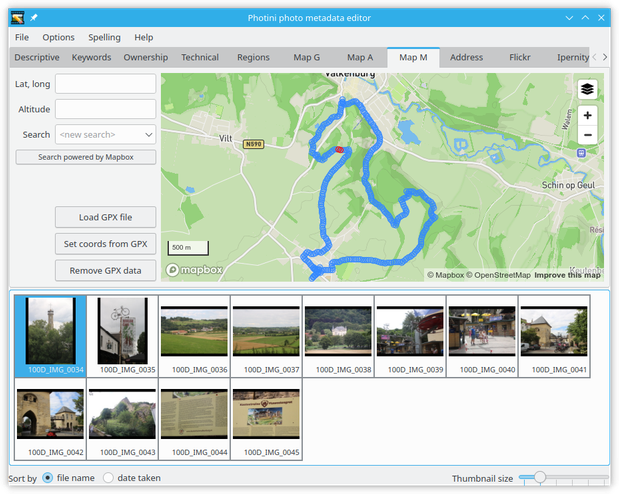Viewport: 619px width, 494px height.
Task: Switch to the Ownership tab
Action: coord(146,58)
